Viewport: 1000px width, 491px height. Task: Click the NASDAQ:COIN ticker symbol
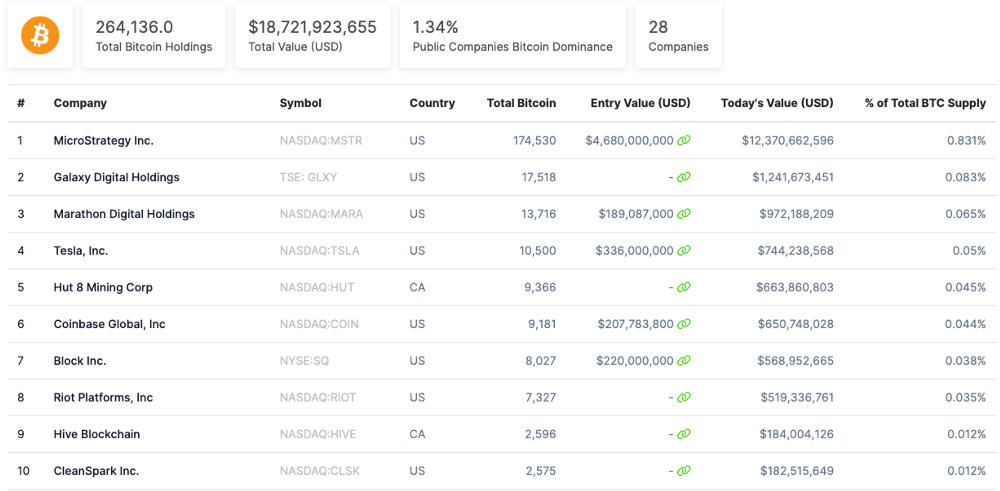pos(319,324)
